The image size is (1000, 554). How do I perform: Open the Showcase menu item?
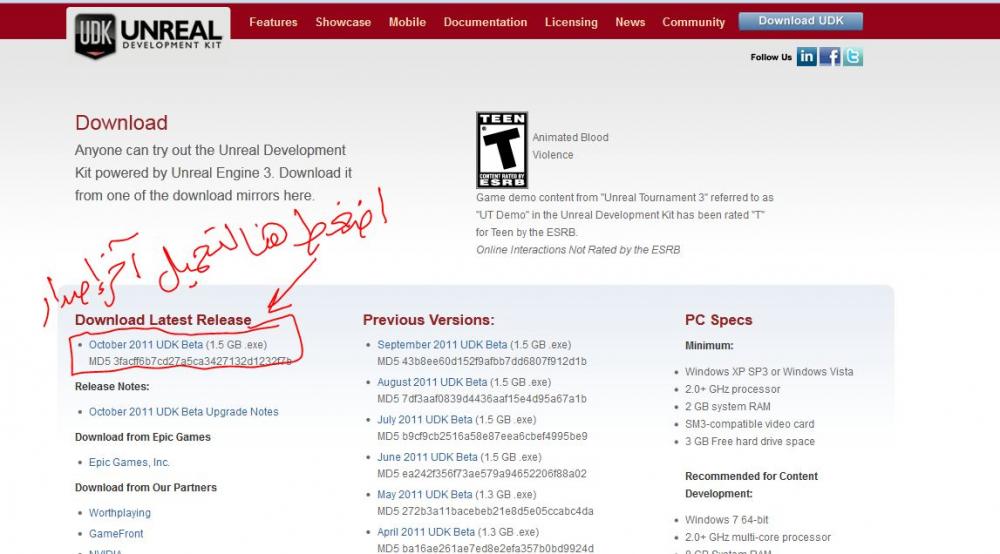(x=343, y=22)
